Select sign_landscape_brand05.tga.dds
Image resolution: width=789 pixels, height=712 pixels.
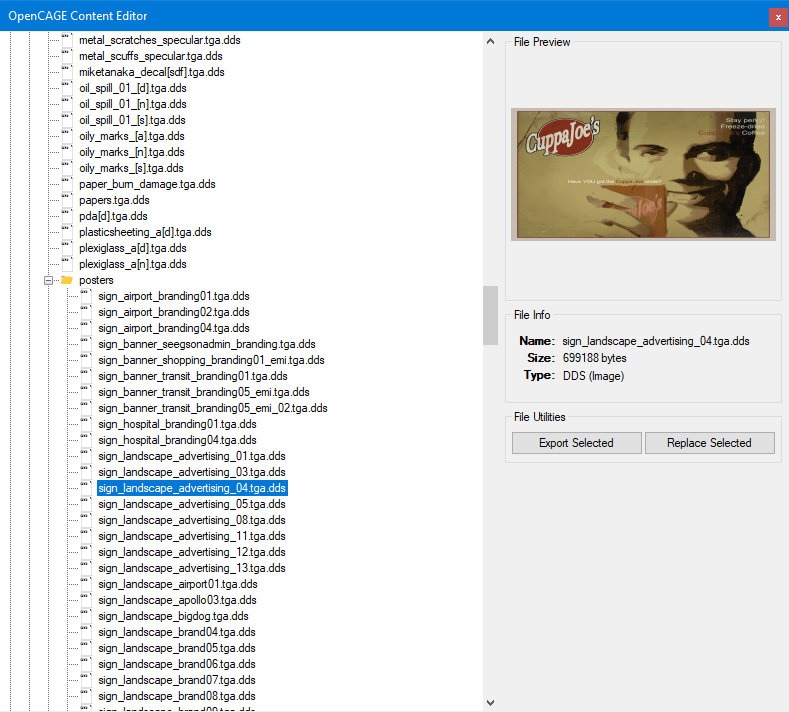pyautogui.click(x=177, y=648)
